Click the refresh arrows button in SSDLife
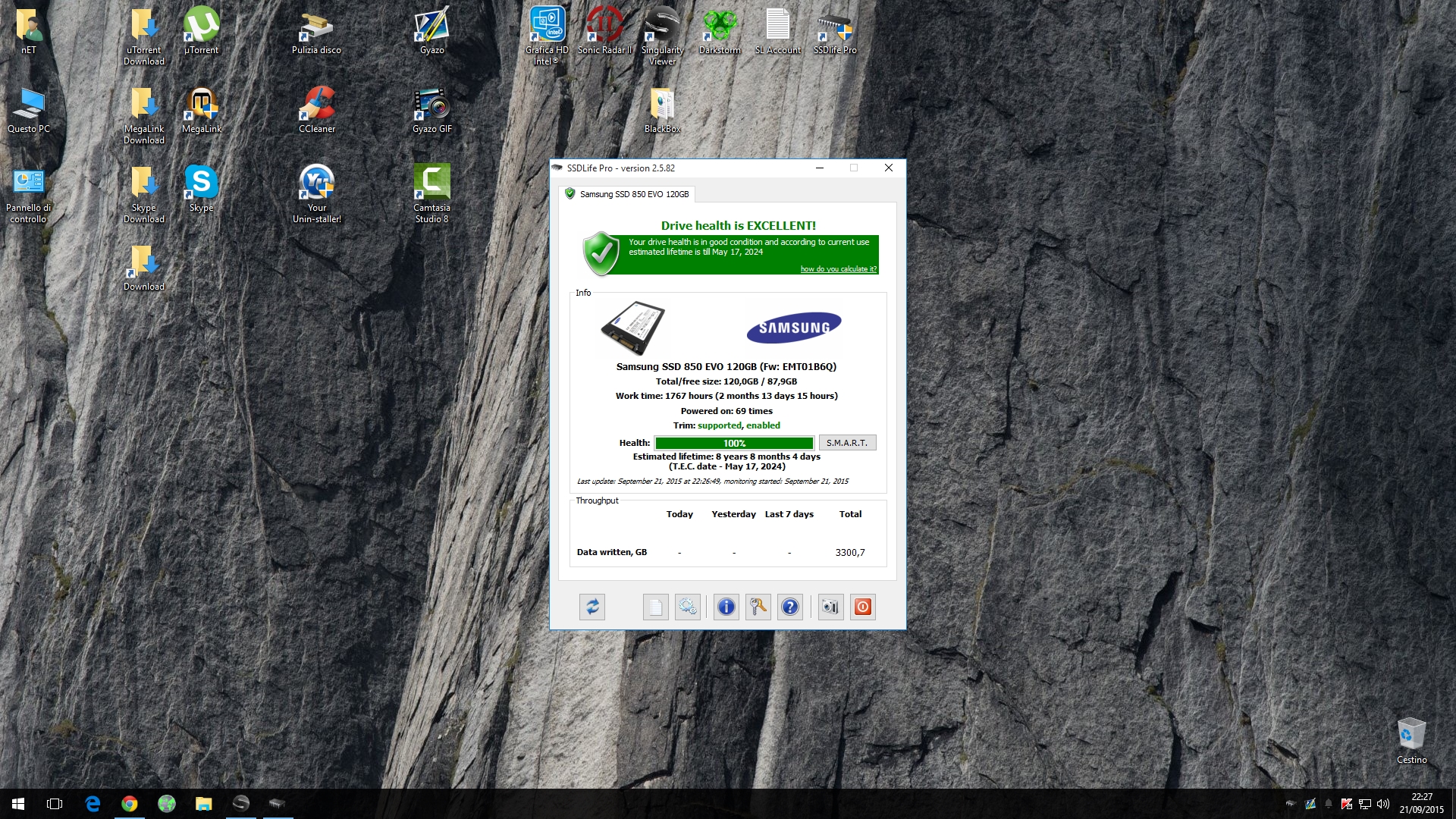The image size is (1456, 819). 592,607
